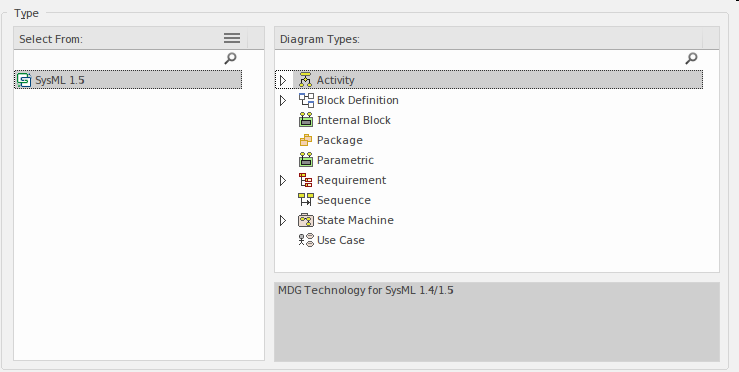Viewport: 739px width, 372px height.
Task: Click the Block Definition diagram icon
Action: (306, 100)
